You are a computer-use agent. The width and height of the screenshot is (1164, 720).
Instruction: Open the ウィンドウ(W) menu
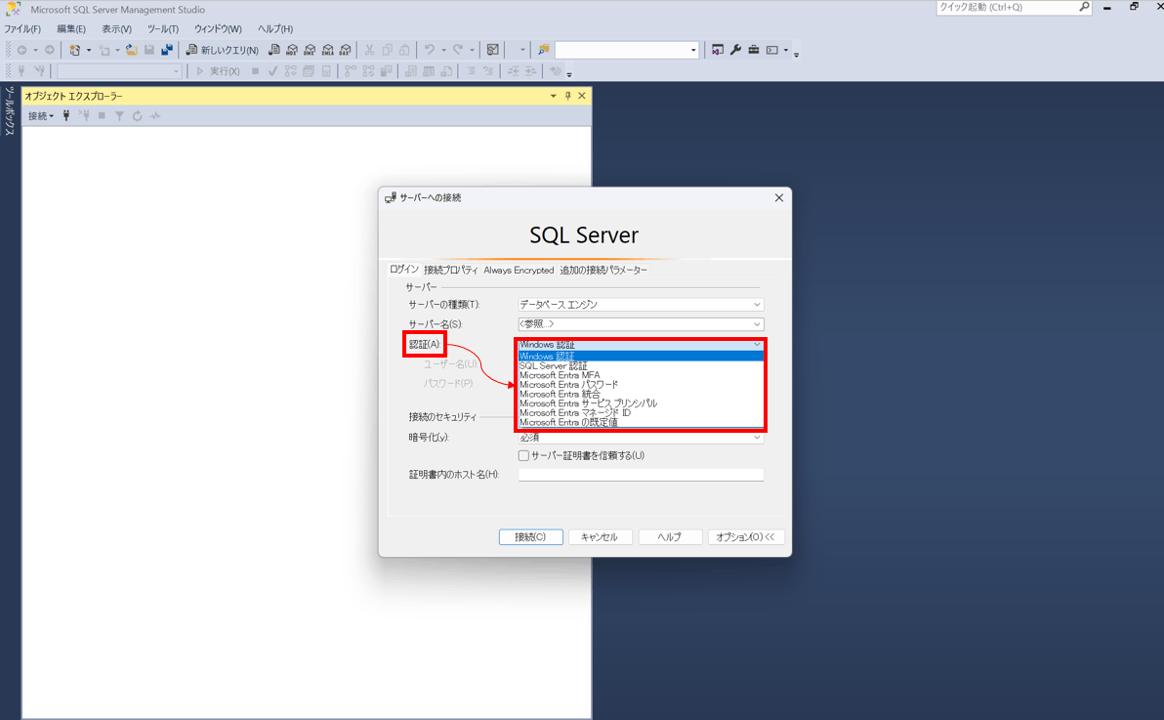coord(218,29)
